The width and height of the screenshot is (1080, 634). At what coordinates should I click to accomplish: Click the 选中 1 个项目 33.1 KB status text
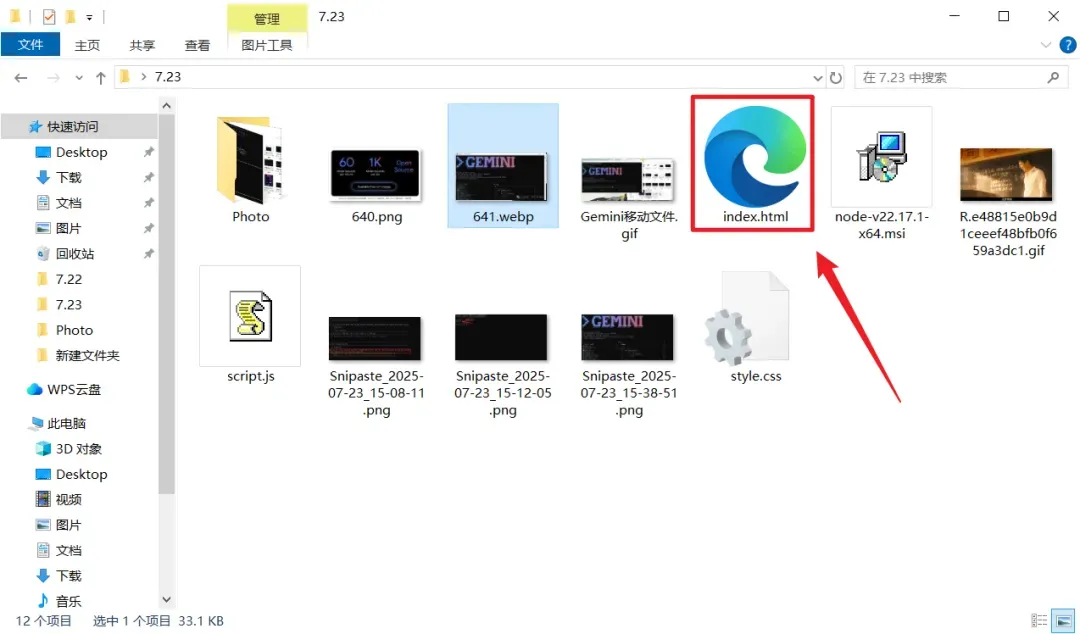coord(158,621)
